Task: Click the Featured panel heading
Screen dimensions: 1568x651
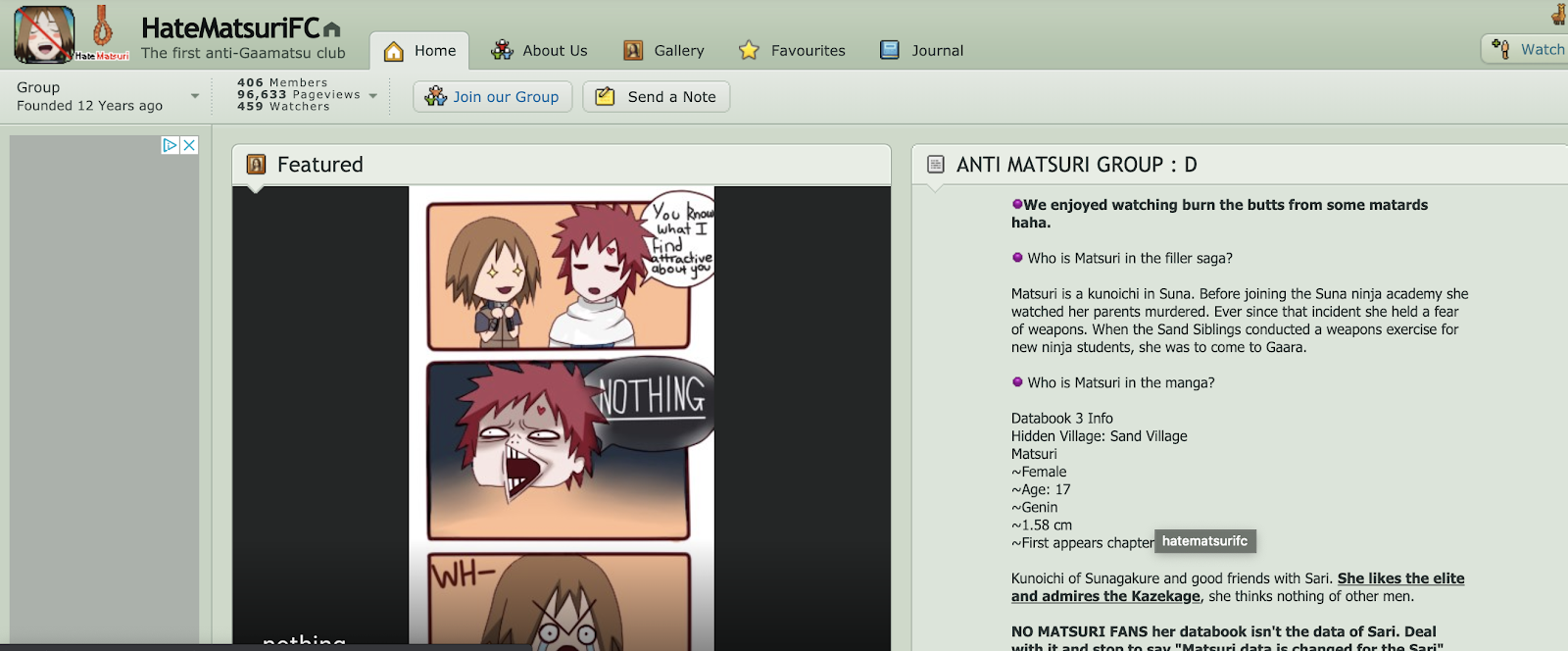Action: [320, 165]
